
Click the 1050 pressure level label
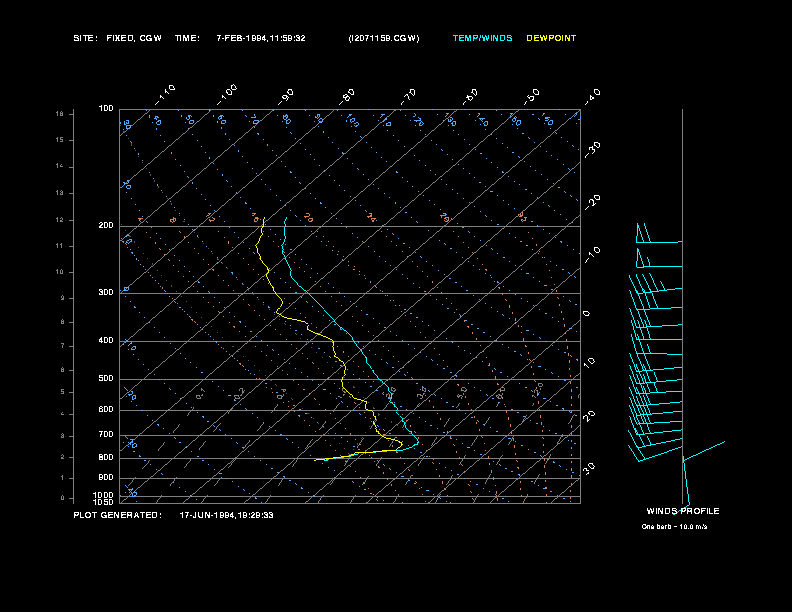point(104,502)
